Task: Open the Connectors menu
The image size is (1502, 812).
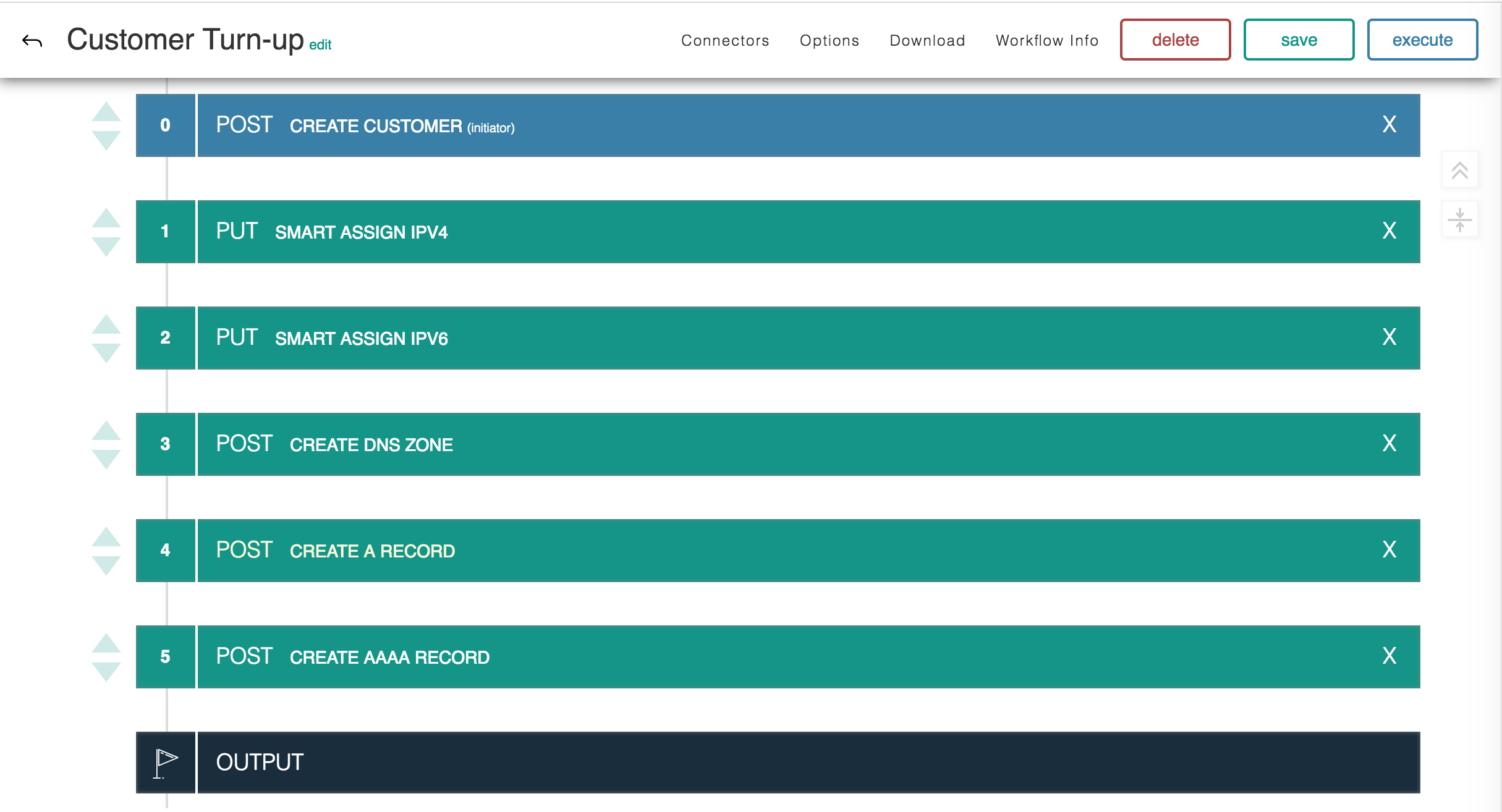Action: tap(725, 41)
